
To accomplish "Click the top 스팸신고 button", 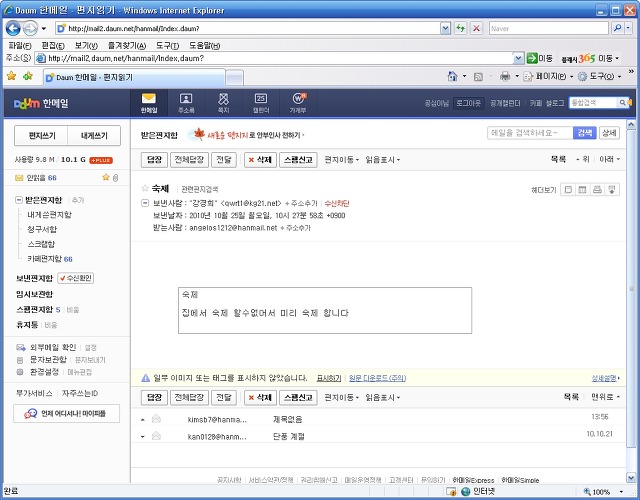I will tap(298, 160).
